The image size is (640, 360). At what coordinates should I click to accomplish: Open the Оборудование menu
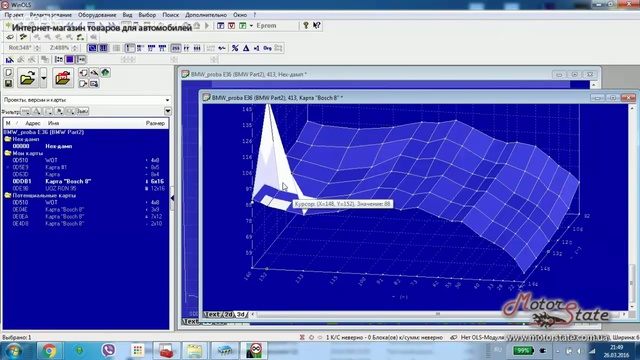tap(97, 15)
